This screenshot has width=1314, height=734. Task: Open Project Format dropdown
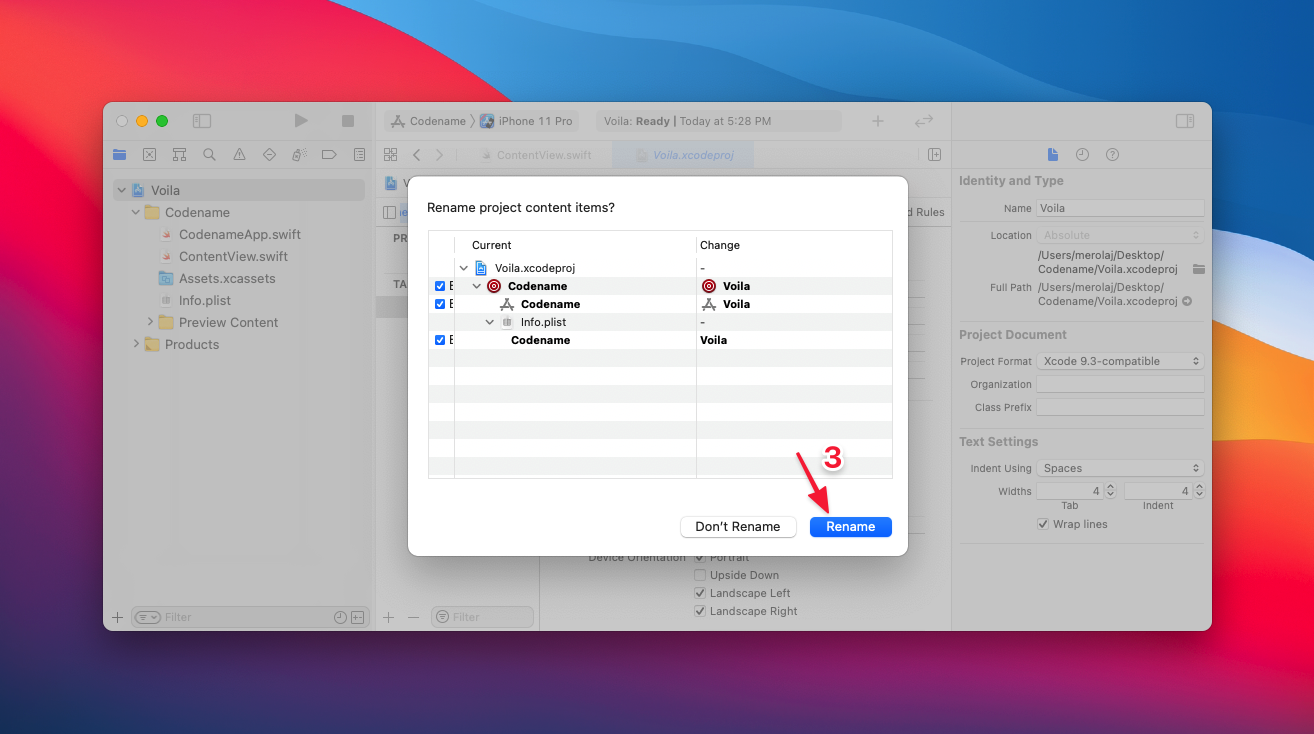[x=1120, y=361]
